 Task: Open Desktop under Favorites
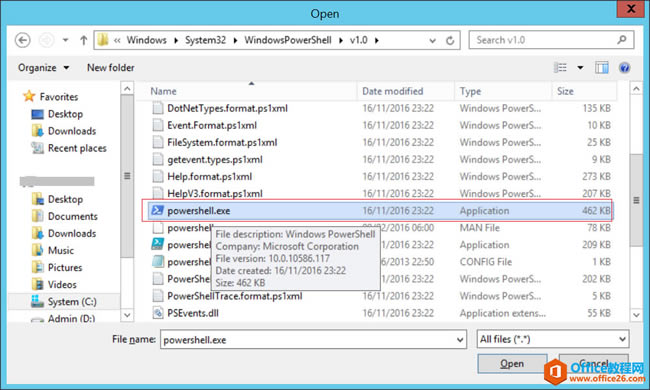65,114
